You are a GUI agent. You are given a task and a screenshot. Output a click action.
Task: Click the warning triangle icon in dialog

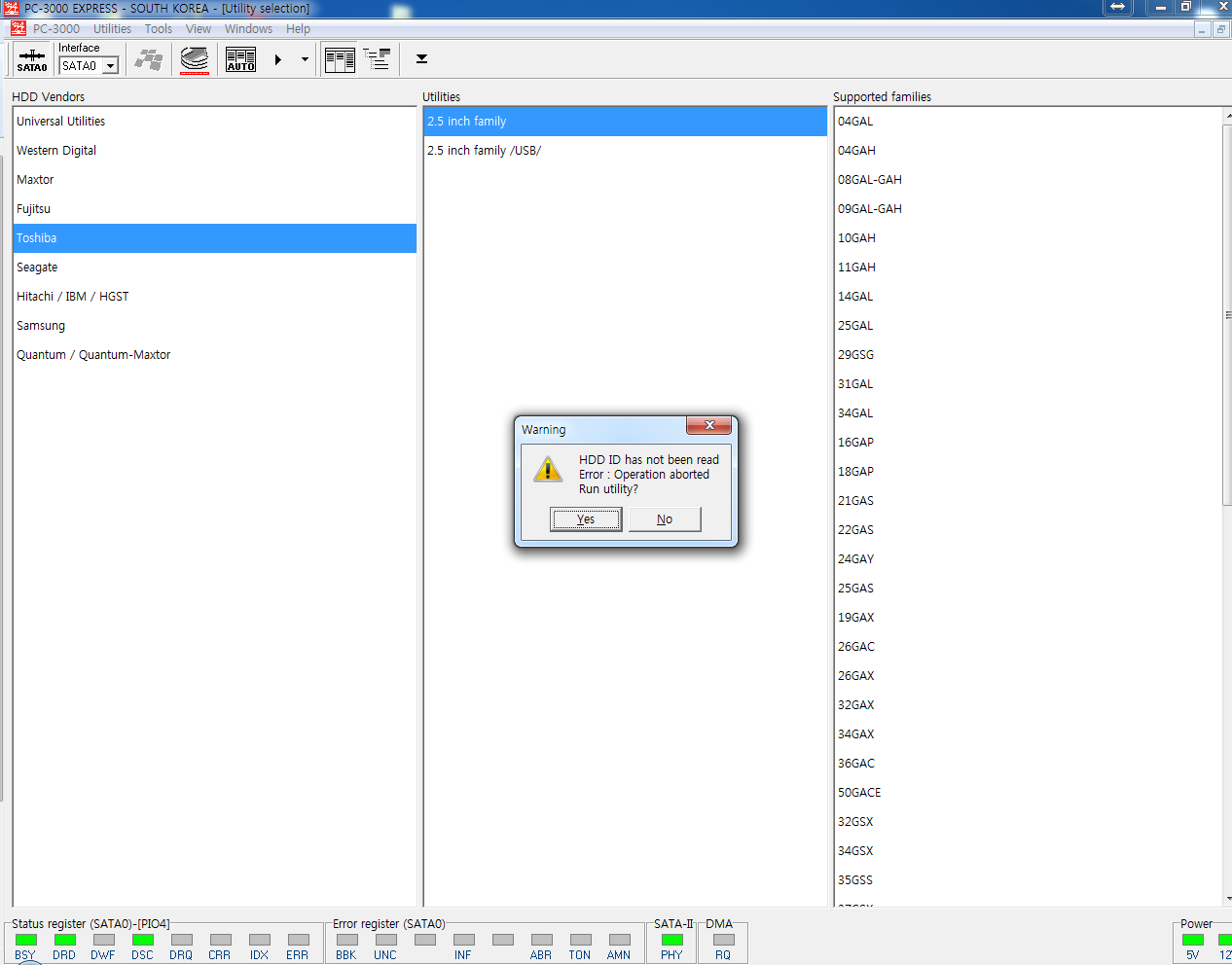(548, 470)
